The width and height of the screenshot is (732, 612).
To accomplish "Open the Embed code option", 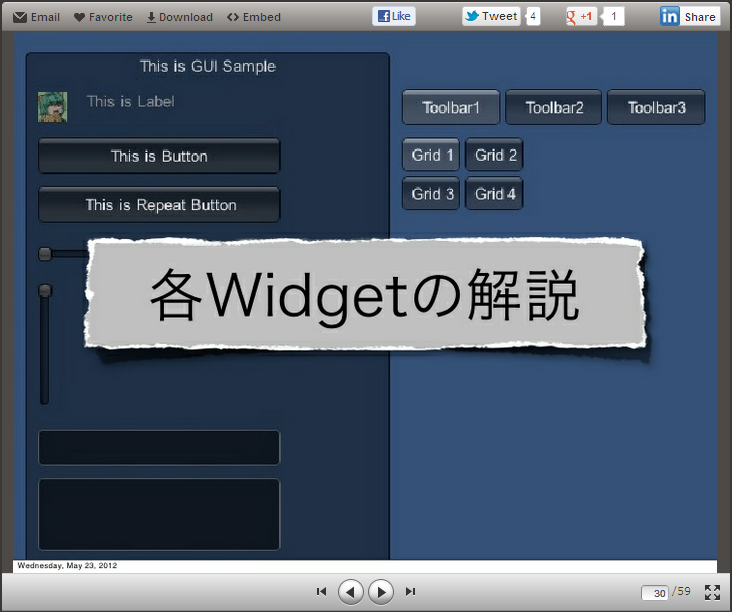I will [x=233, y=17].
